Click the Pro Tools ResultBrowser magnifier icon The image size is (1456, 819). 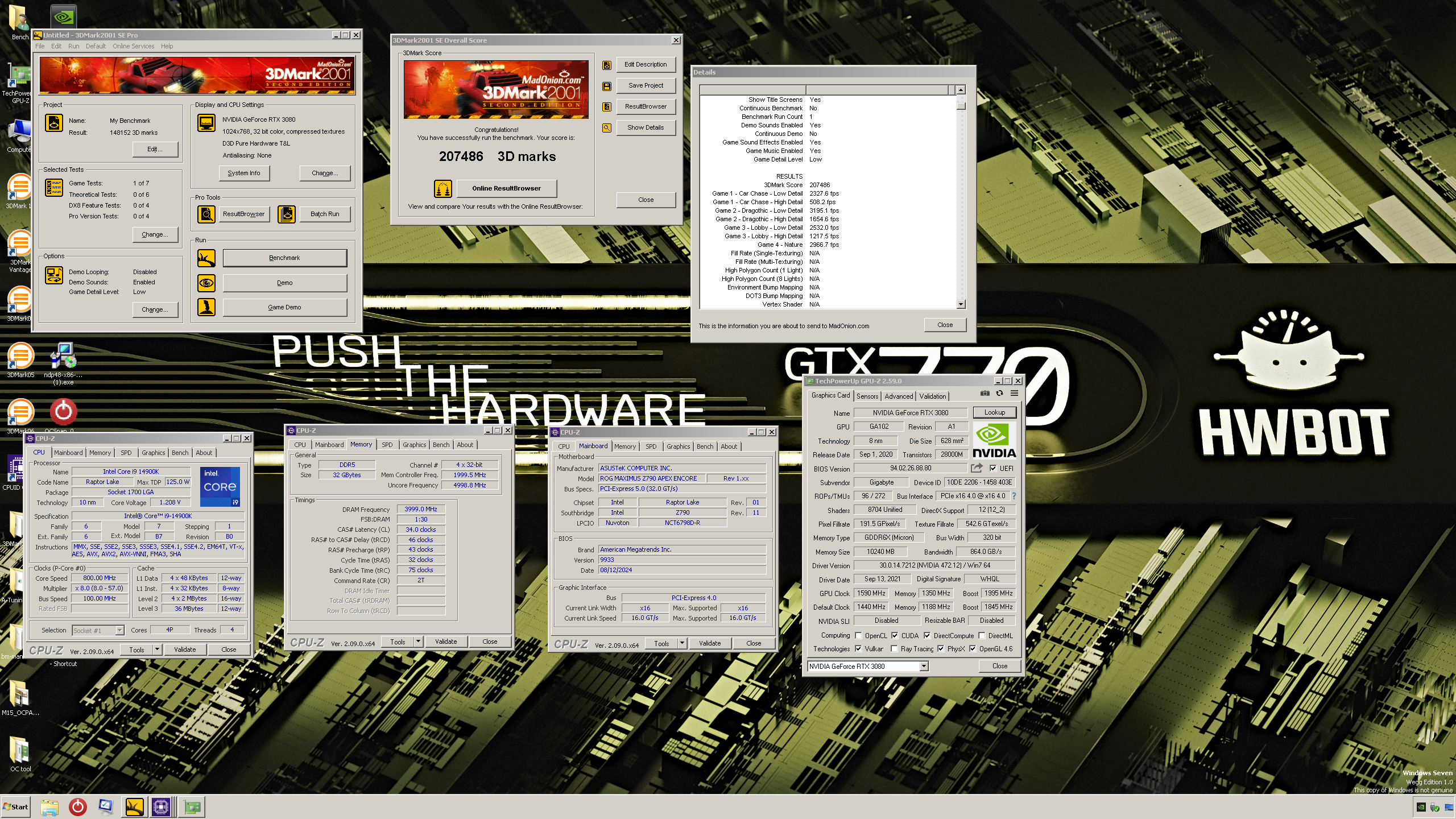206,214
